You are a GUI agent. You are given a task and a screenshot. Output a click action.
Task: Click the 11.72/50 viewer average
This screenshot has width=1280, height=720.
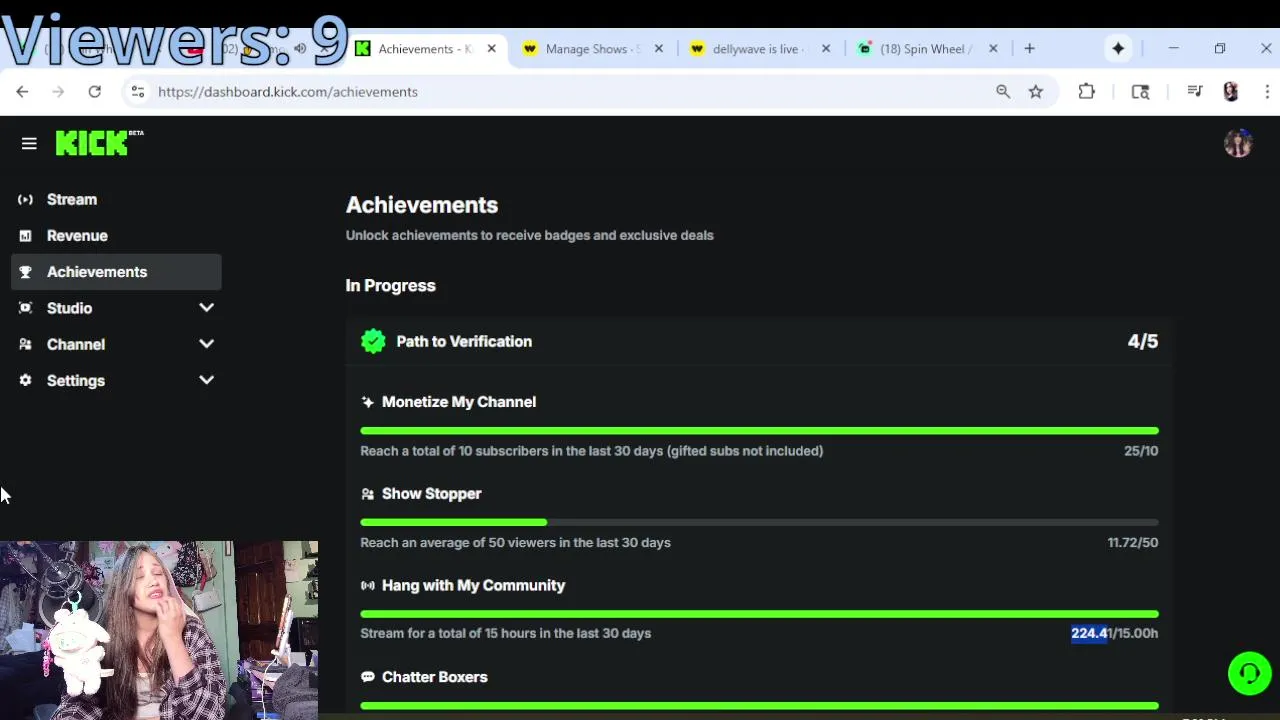point(1133,543)
